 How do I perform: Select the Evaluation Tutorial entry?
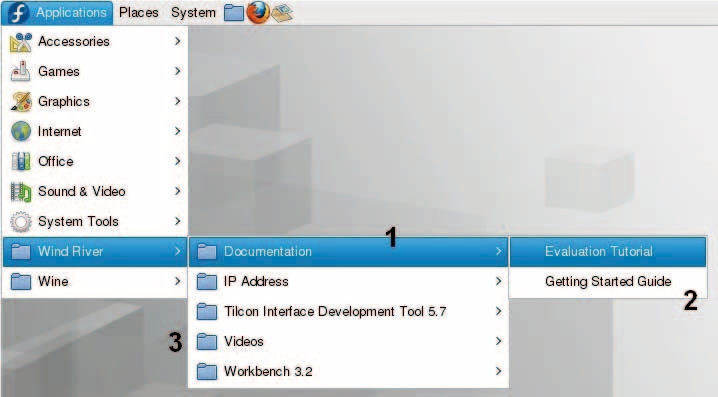point(608,251)
